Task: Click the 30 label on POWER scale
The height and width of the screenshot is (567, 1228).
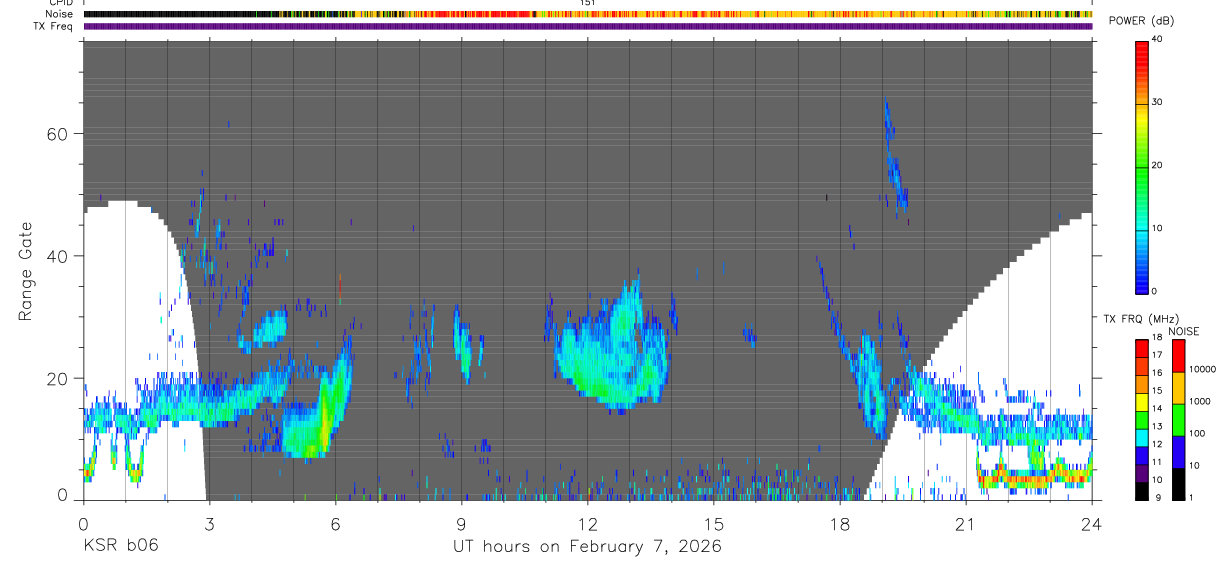Action: click(1158, 103)
